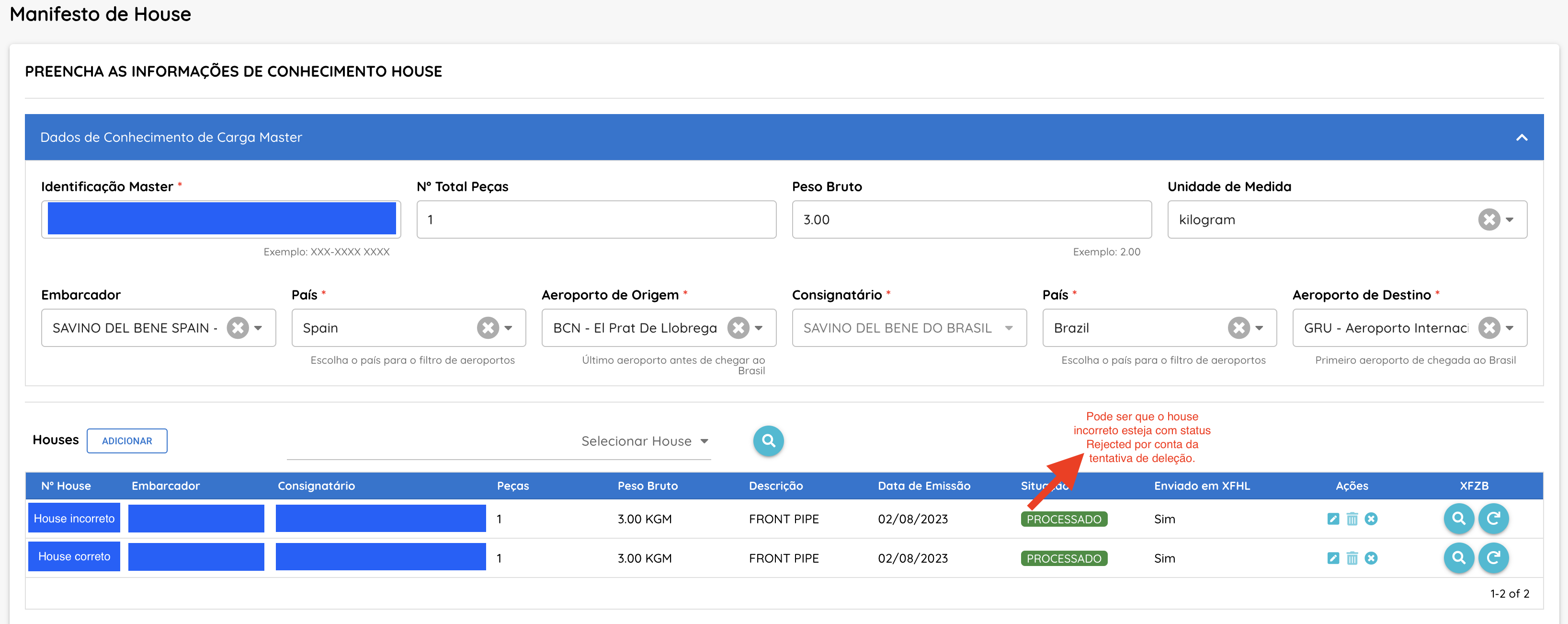Edit the House incorreto row
The image size is (1568, 624).
[1333, 519]
